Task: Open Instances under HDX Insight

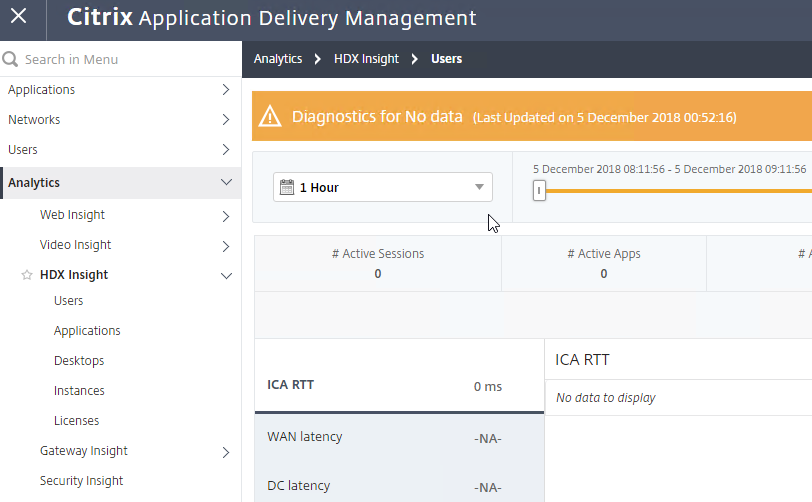Action: click(x=79, y=391)
